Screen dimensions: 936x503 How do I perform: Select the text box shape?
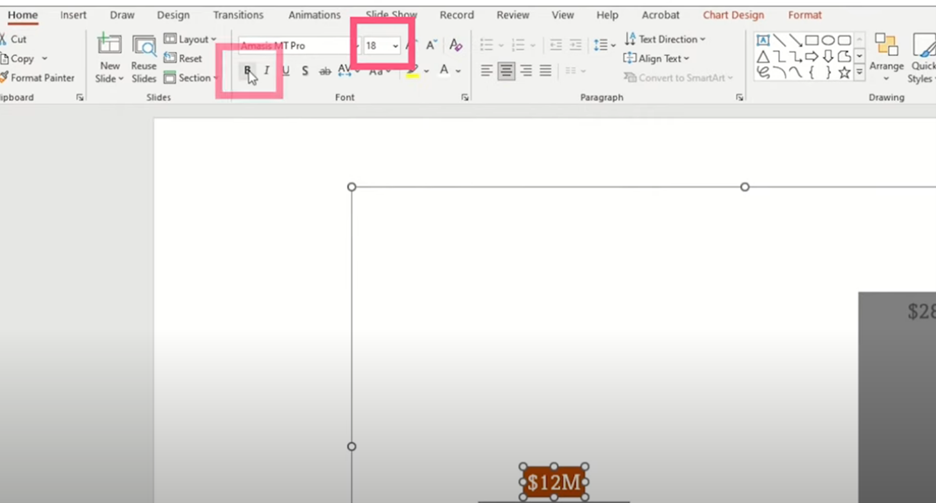[763, 41]
